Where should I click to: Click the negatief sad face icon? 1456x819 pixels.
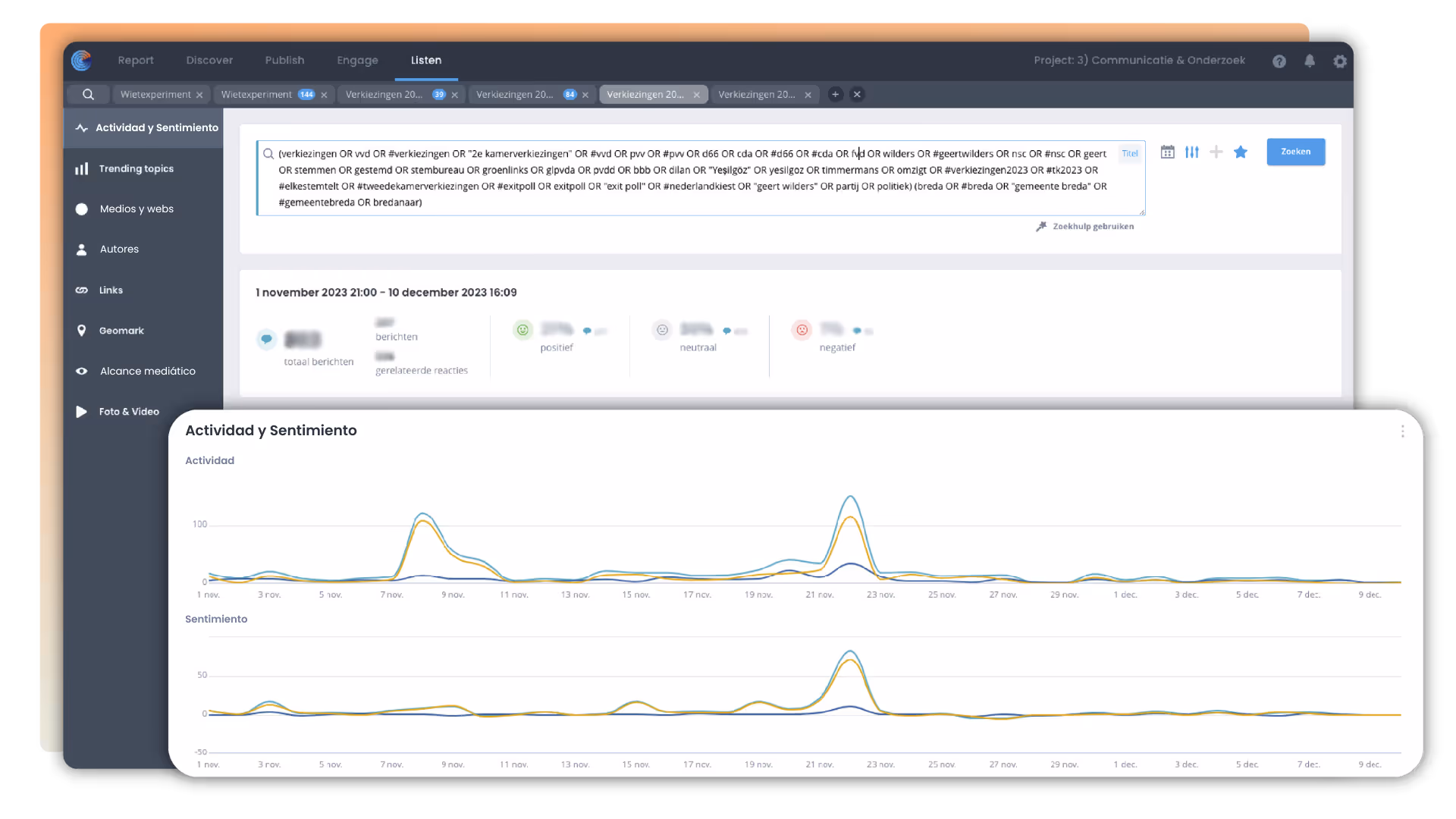(802, 330)
